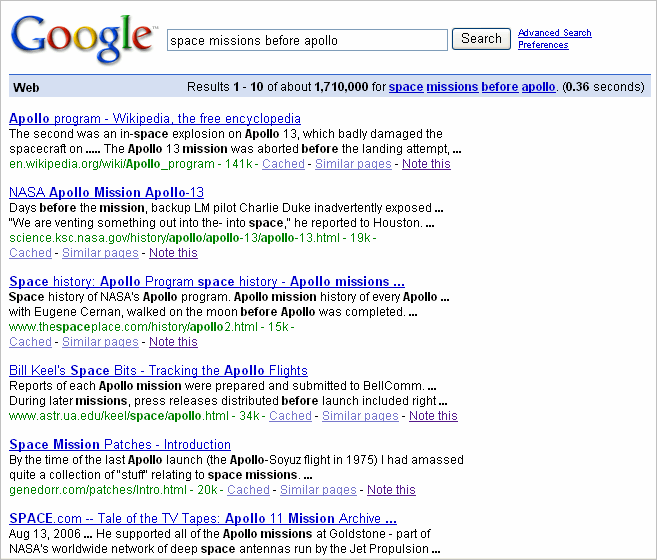Screen dimensions: 657x560
Task: Click the 'missions' query word link in results bar
Action: (452, 87)
